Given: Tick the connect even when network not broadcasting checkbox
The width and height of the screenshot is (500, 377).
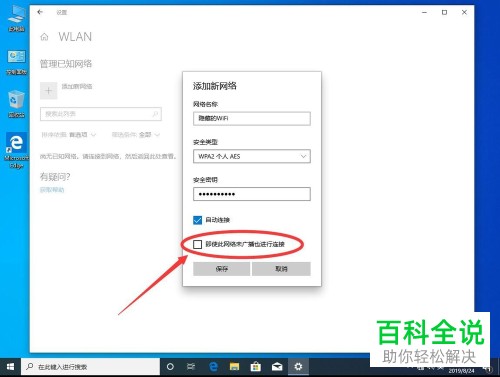Looking at the screenshot, I should point(197,244).
